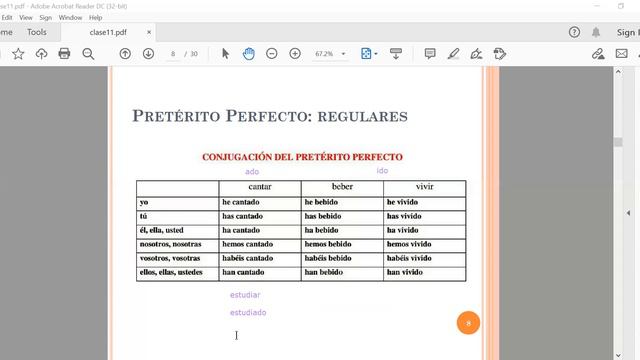640x360 pixels.
Task: Switch to the Tools tab
Action: click(37, 32)
